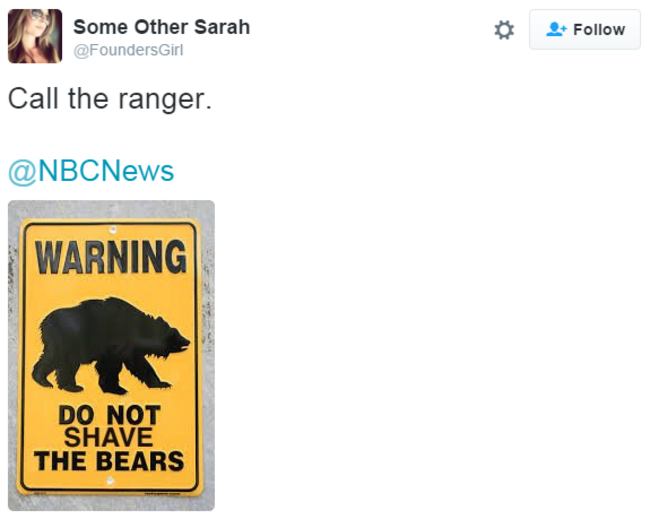Open Some Other Sarah's profile avatar
The image size is (650, 519).
tap(35, 36)
